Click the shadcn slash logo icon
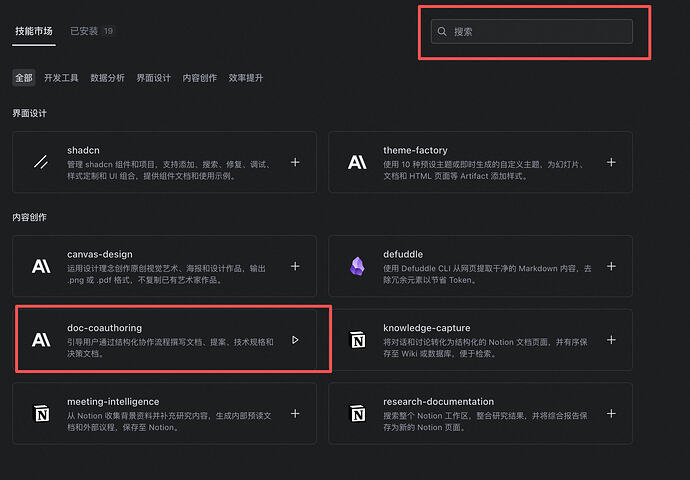The image size is (690, 480). point(41,162)
